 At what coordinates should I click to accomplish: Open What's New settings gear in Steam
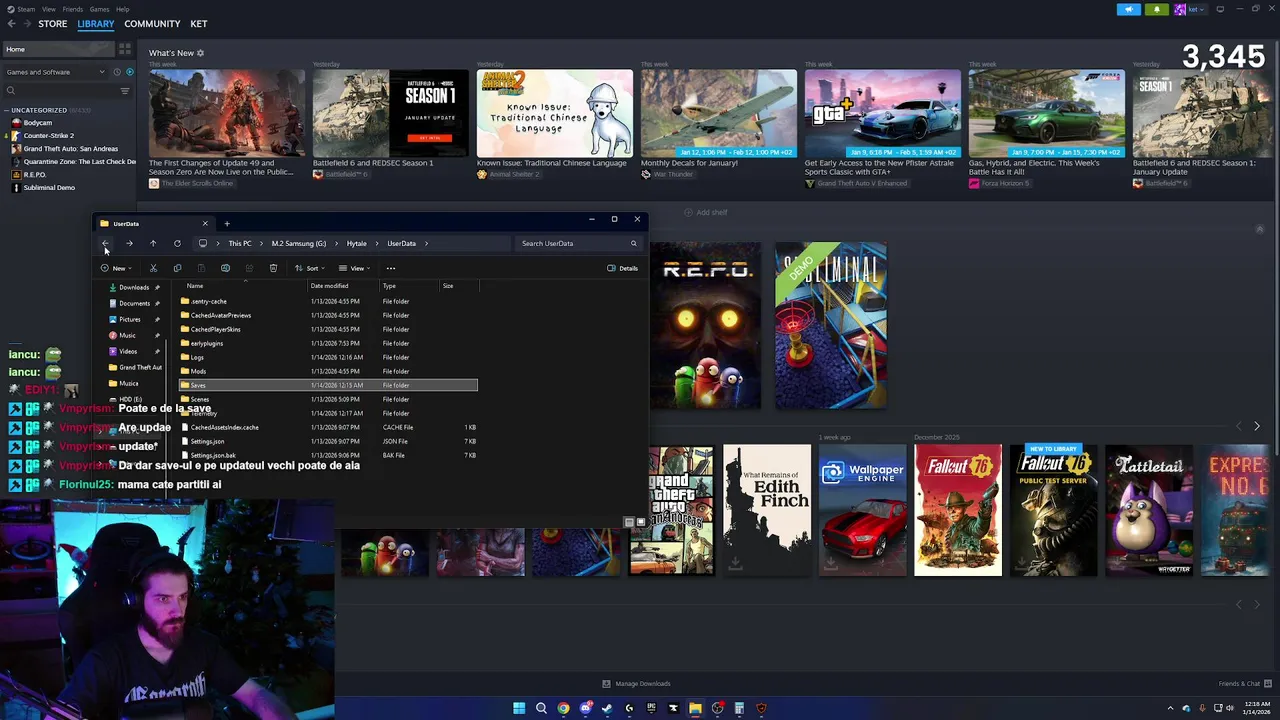pyautogui.click(x=200, y=53)
